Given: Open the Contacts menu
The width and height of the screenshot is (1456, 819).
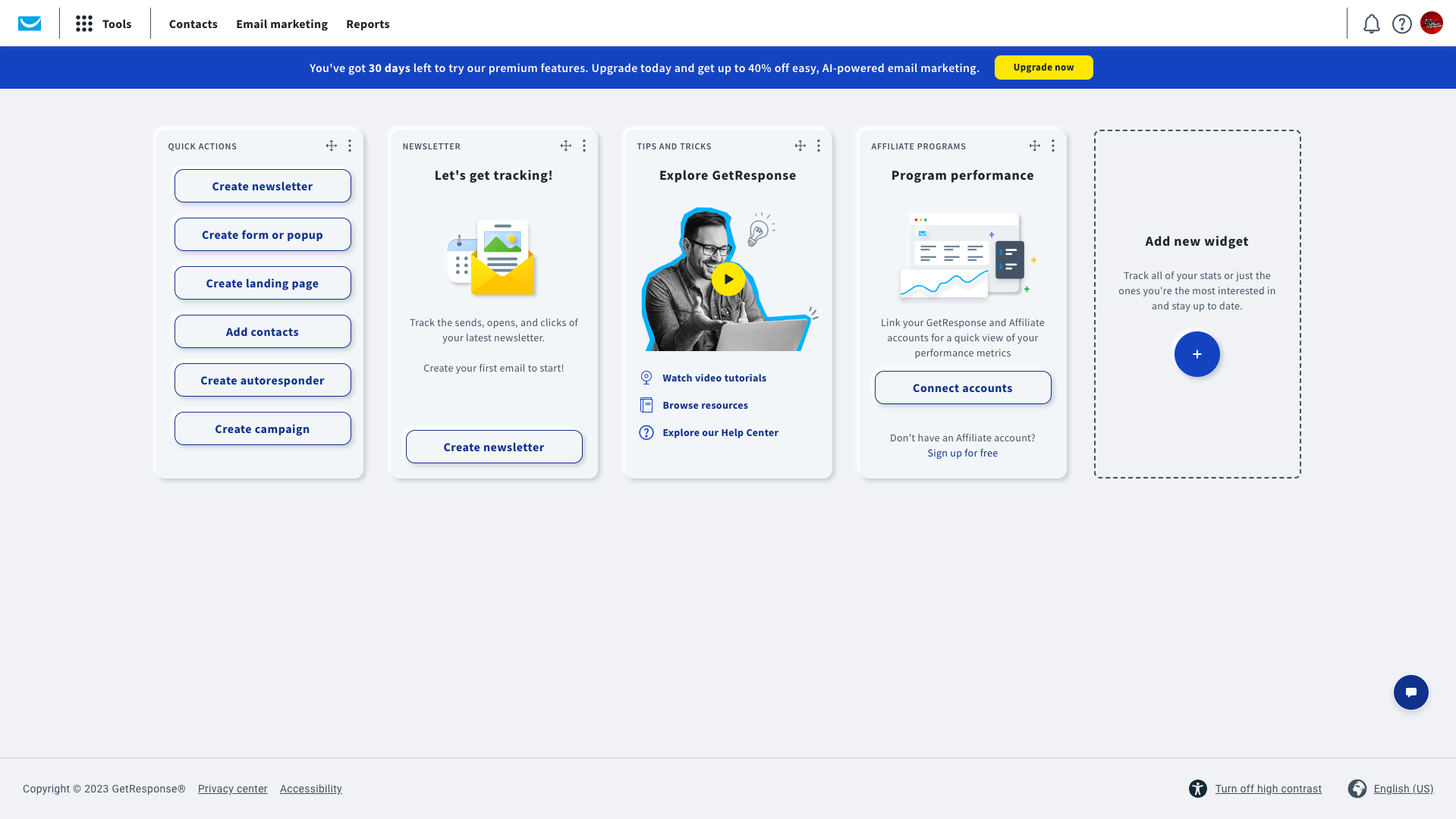Looking at the screenshot, I should tap(193, 24).
